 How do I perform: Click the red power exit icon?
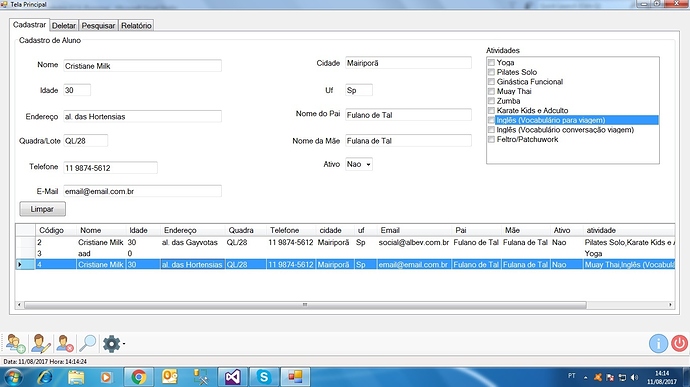point(679,343)
